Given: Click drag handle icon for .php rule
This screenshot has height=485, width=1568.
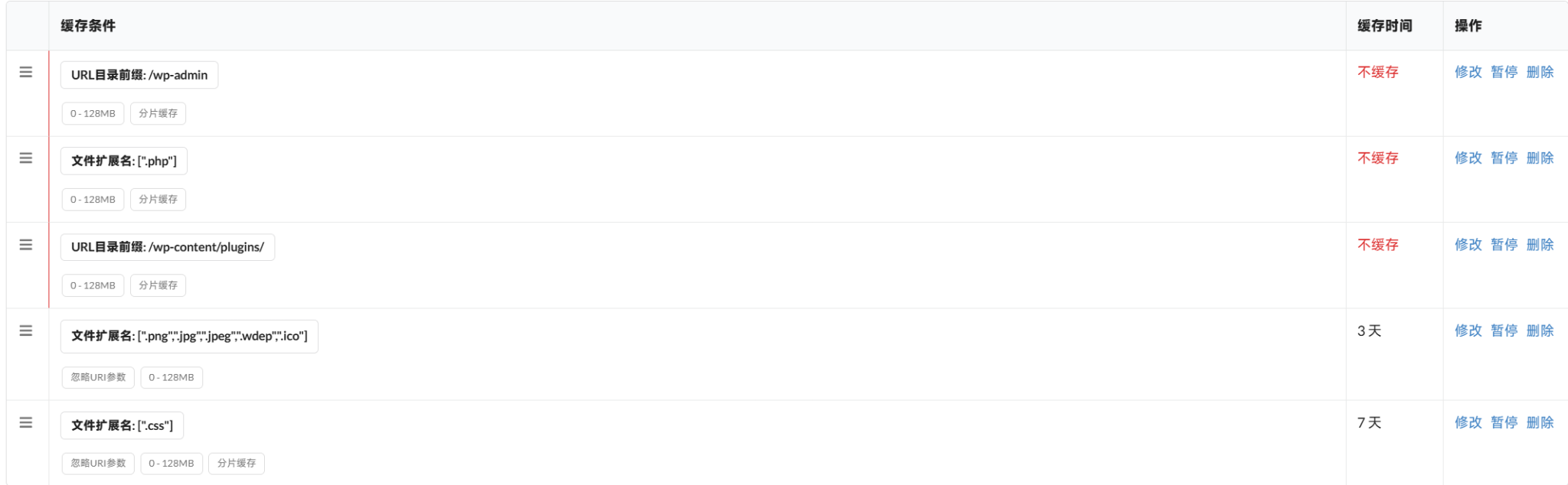Looking at the screenshot, I should click(x=26, y=158).
